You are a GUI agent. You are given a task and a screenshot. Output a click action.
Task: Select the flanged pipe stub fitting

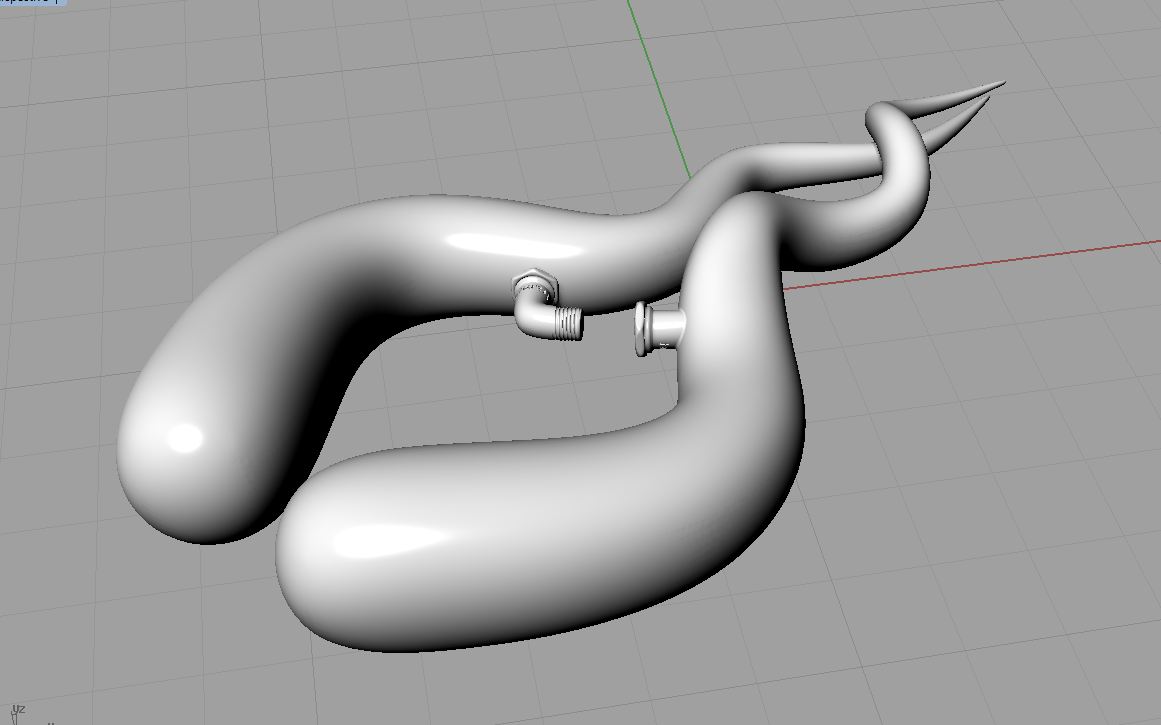[658, 329]
